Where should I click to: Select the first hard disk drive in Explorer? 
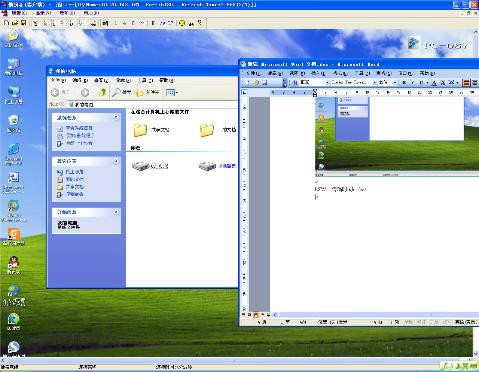(140, 166)
